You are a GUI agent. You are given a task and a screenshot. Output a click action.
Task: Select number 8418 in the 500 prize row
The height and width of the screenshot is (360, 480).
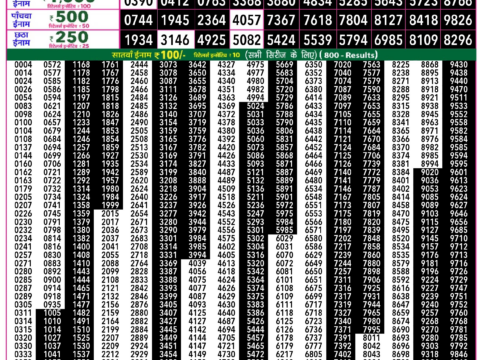coord(423,20)
